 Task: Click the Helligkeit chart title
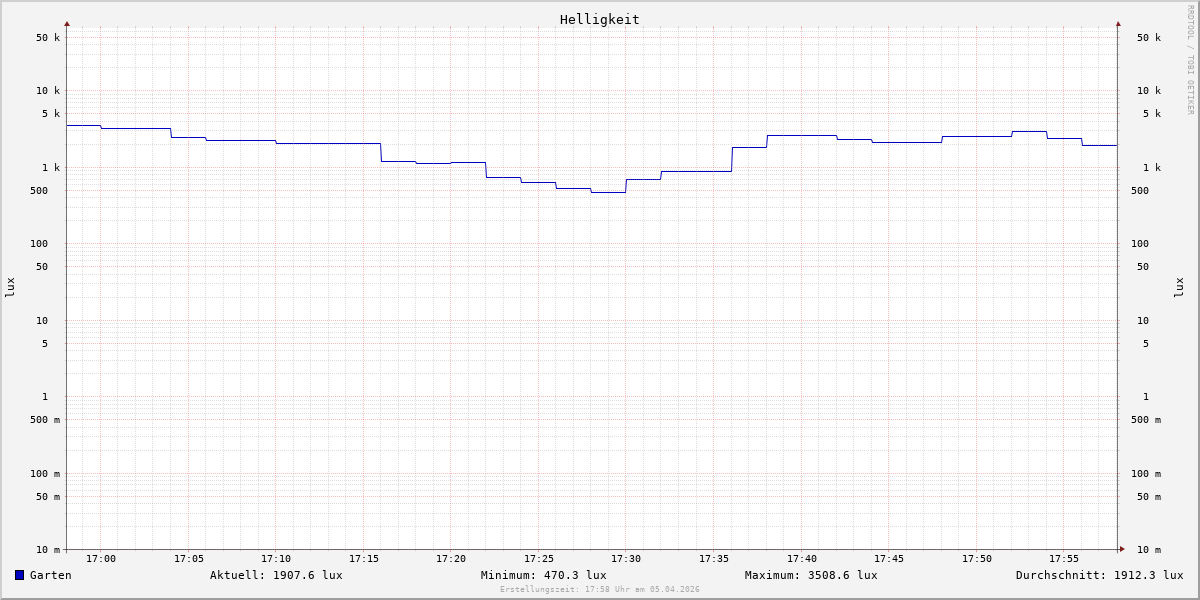599,19
